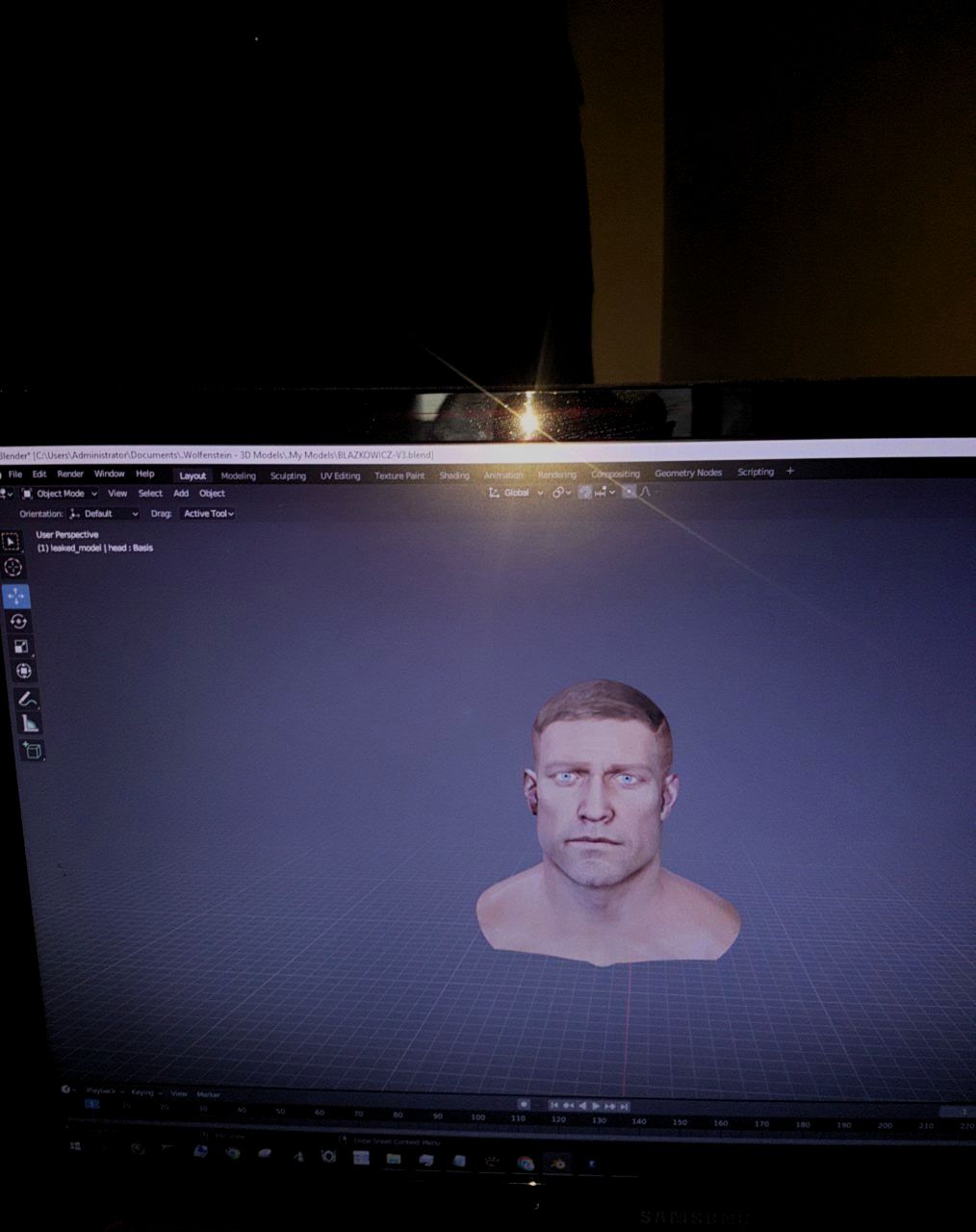The image size is (976, 1232).
Task: Select the Add Cube tool
Action: tap(33, 751)
